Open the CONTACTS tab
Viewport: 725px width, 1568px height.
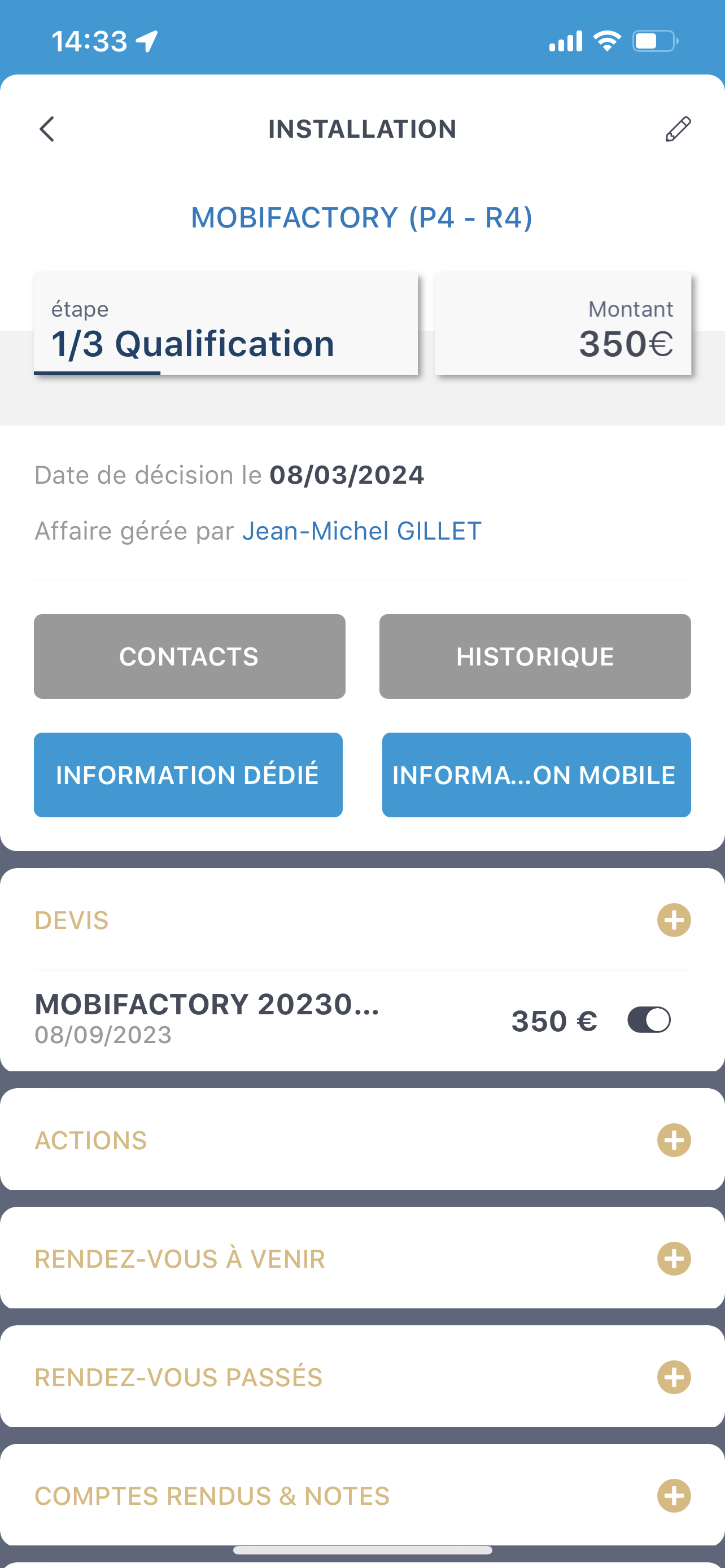pyautogui.click(x=189, y=656)
